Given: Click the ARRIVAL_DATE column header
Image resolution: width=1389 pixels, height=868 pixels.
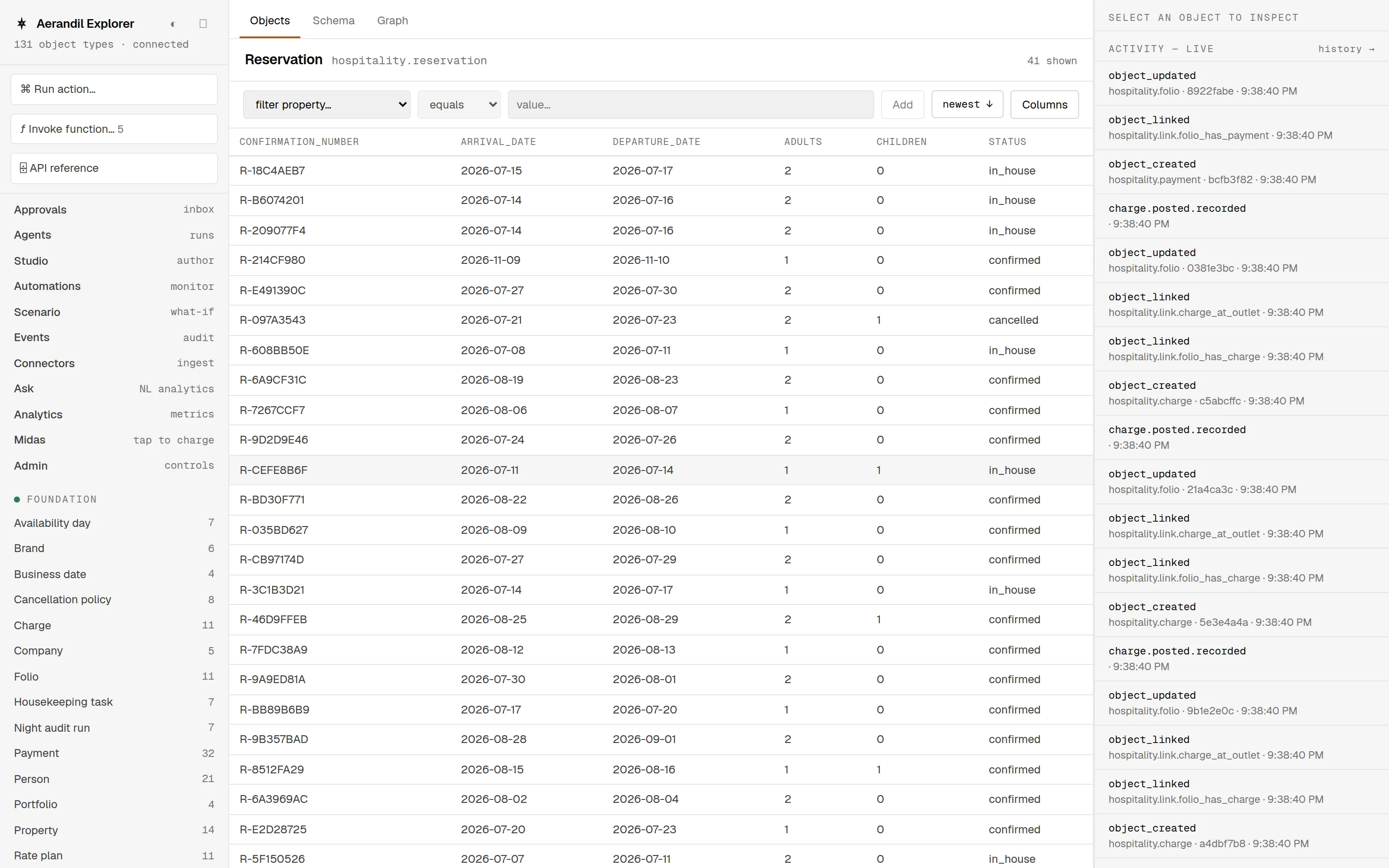Looking at the screenshot, I should [x=498, y=142].
